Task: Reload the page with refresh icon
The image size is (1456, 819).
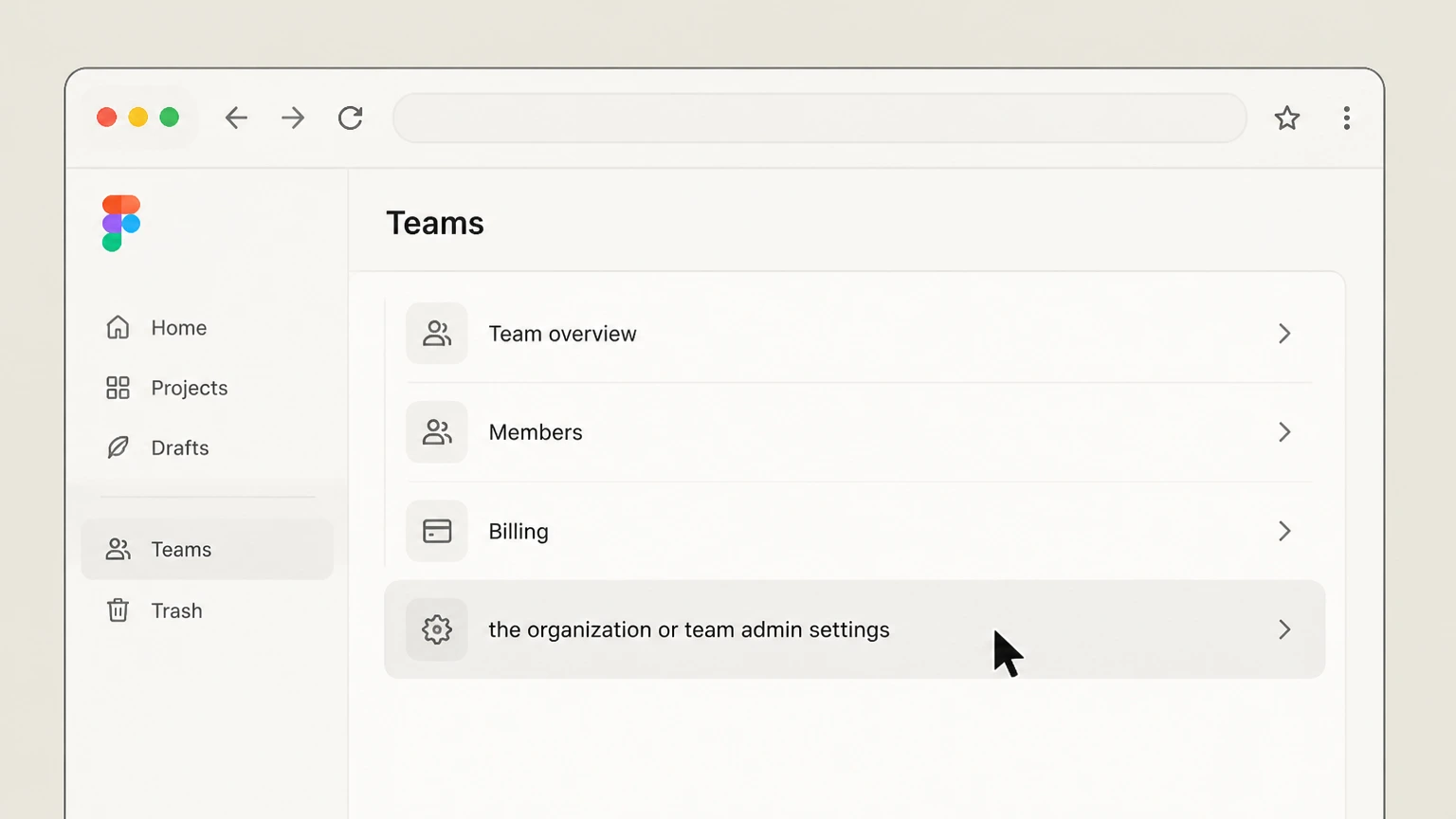Action: [351, 118]
